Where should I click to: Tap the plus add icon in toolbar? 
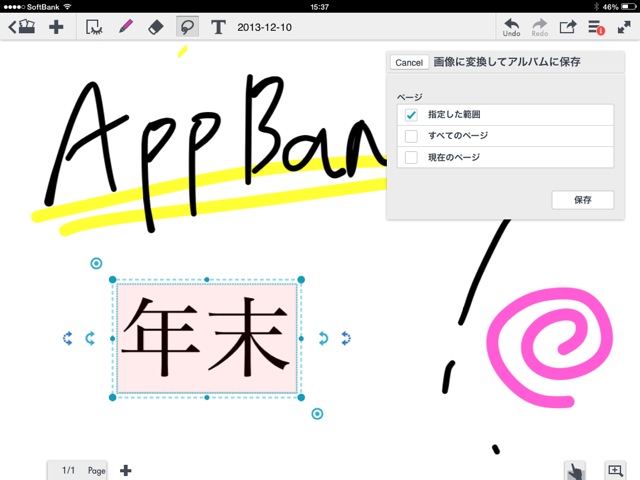(x=56, y=27)
